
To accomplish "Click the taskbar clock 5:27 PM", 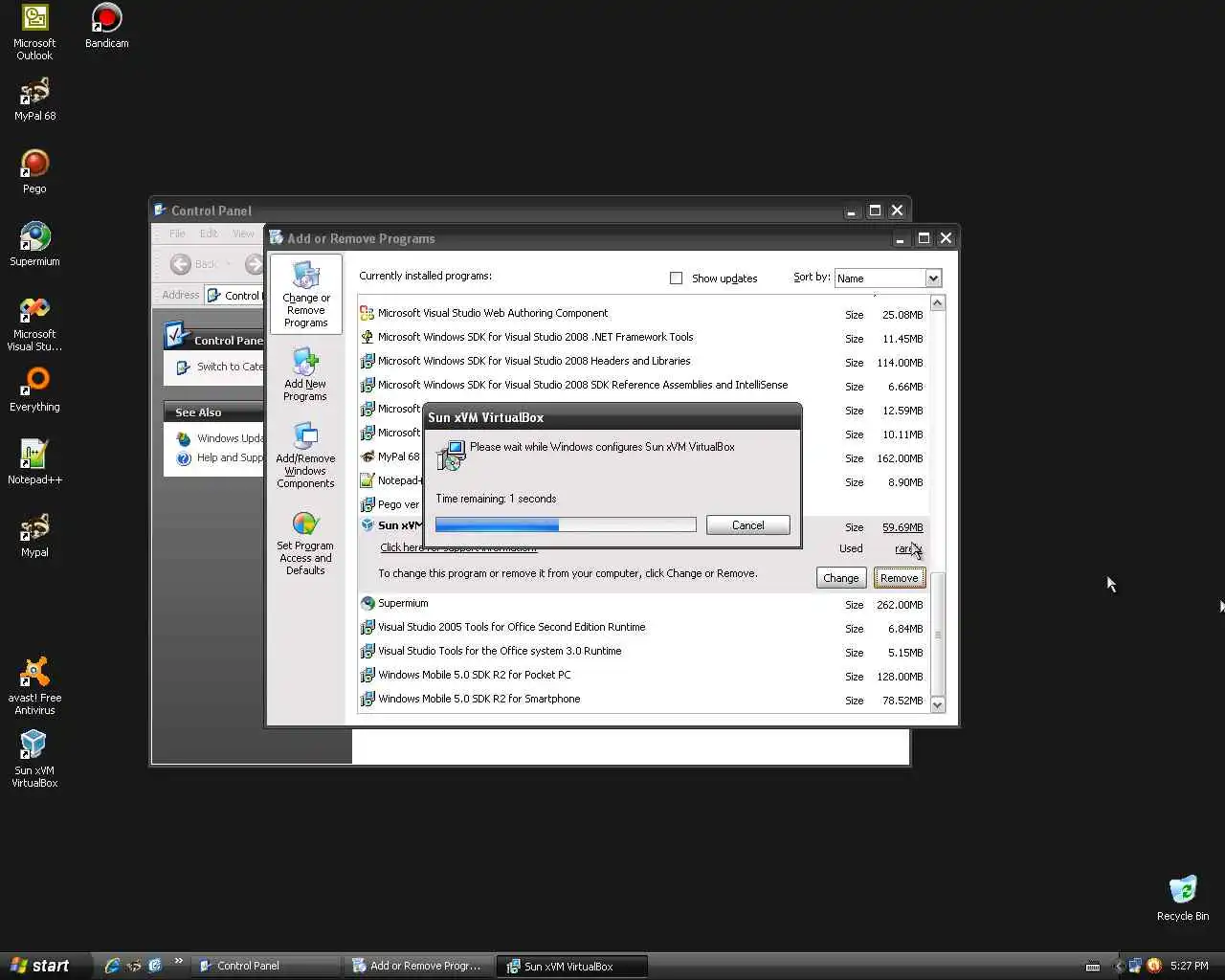I will [1189, 966].
